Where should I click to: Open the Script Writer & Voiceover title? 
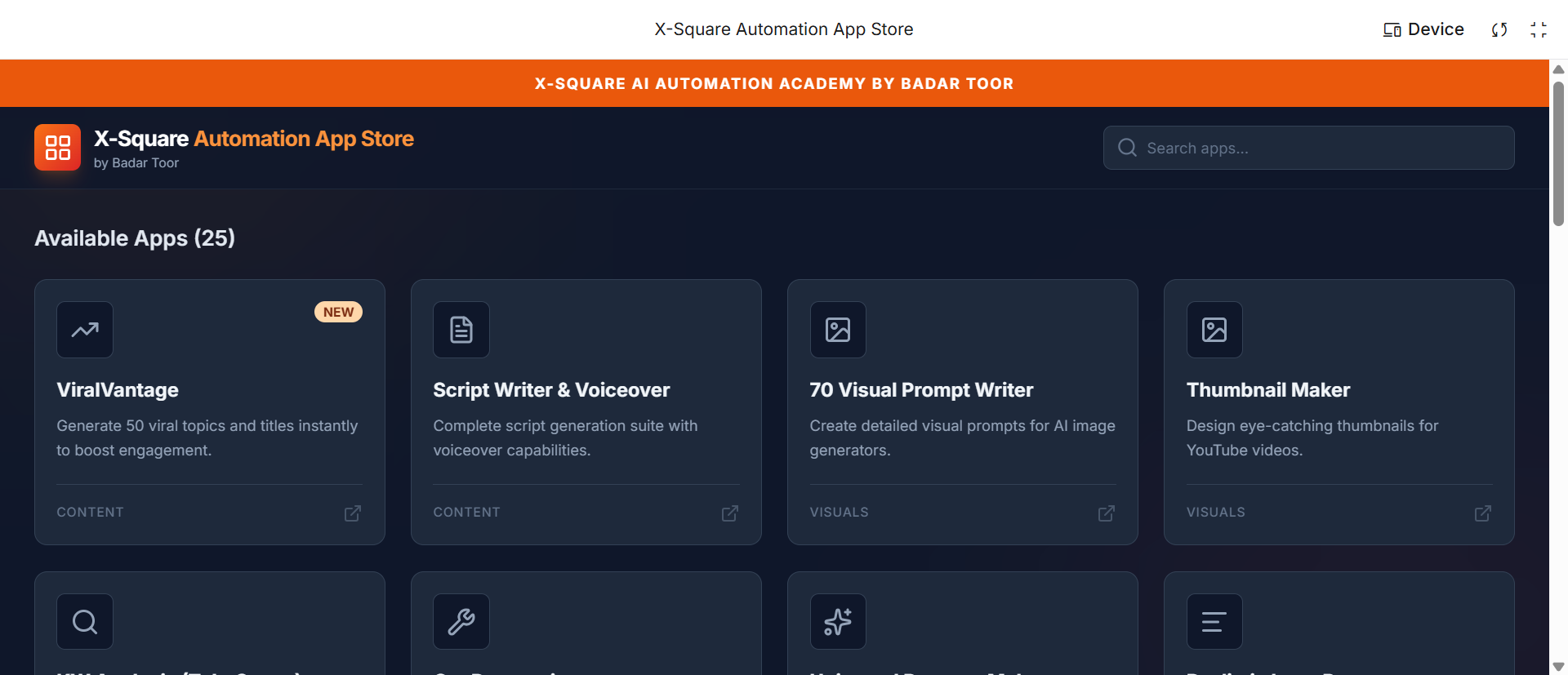[x=551, y=390]
